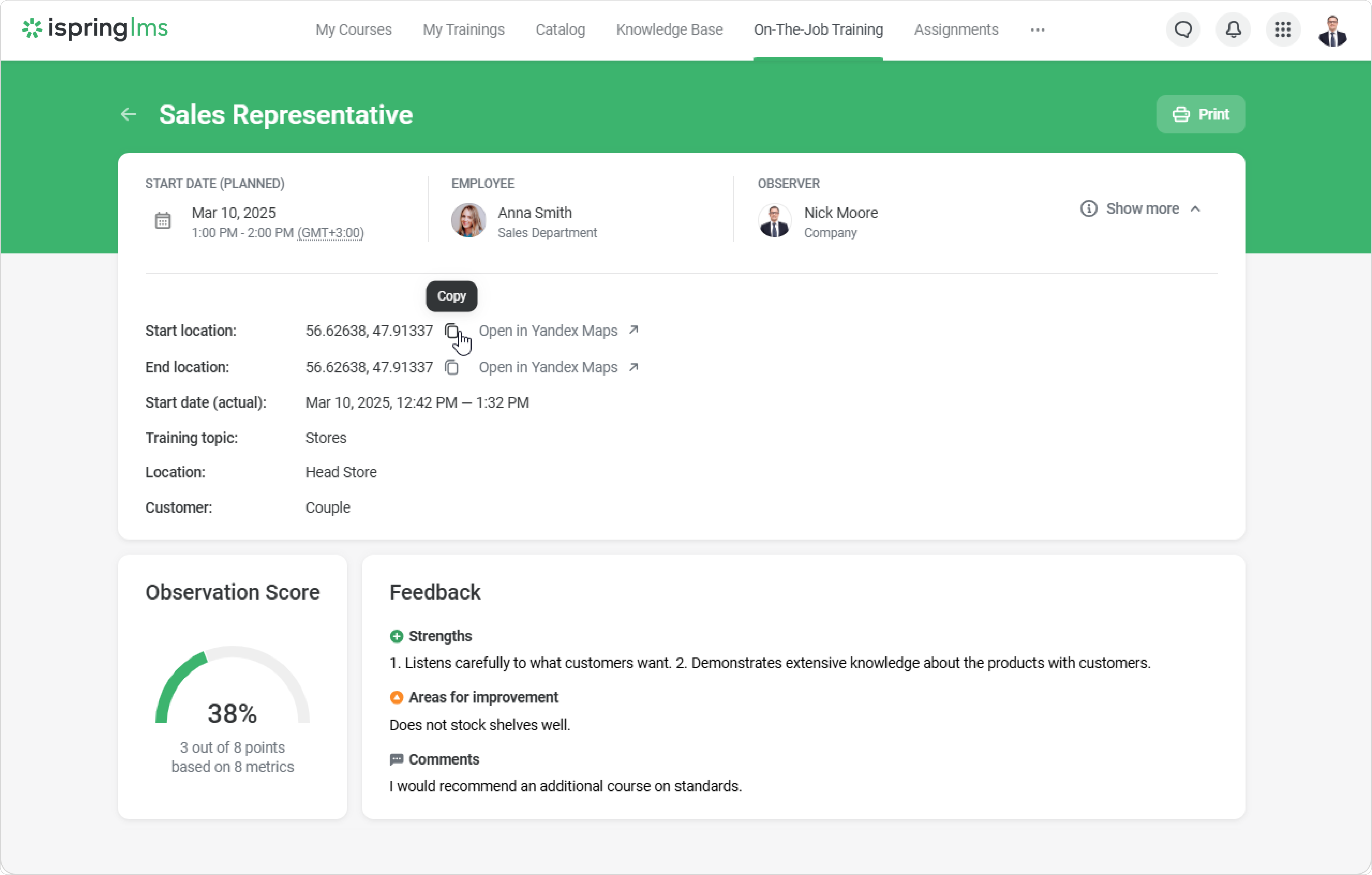This screenshot has width=1372, height=875.
Task: Click Anna Smith's employee photo
Action: pos(468,220)
